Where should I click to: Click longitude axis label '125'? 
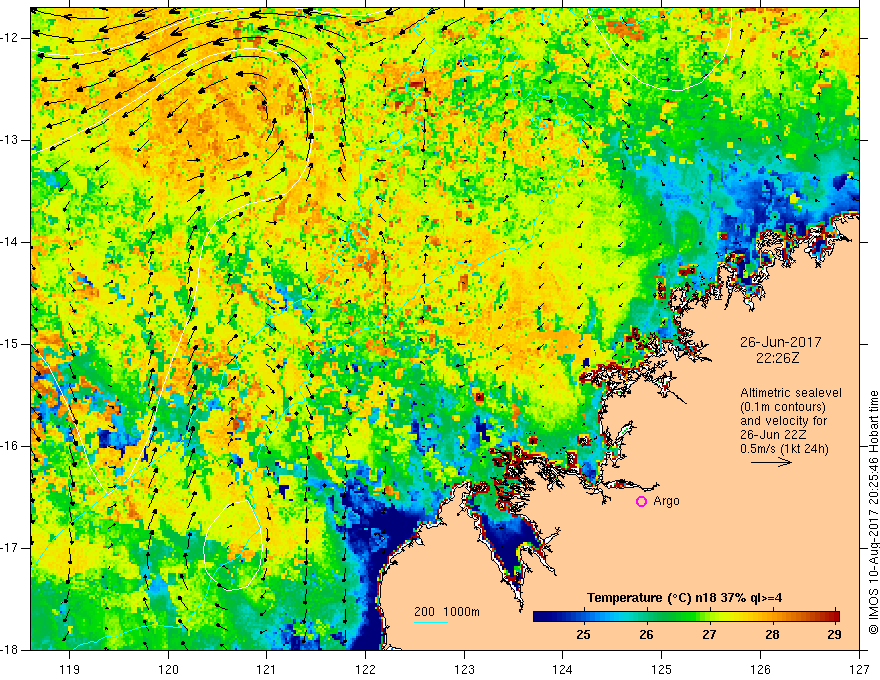click(662, 669)
